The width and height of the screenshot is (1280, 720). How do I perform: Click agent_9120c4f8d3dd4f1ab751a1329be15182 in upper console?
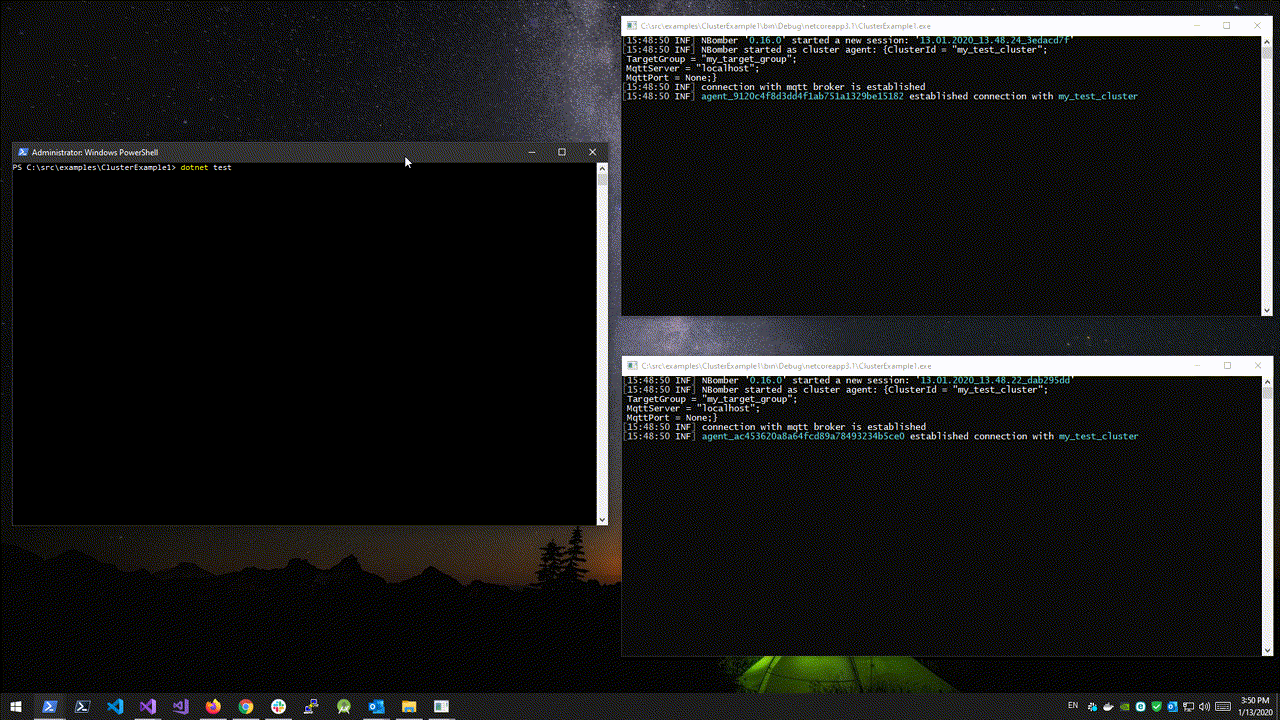802,97
